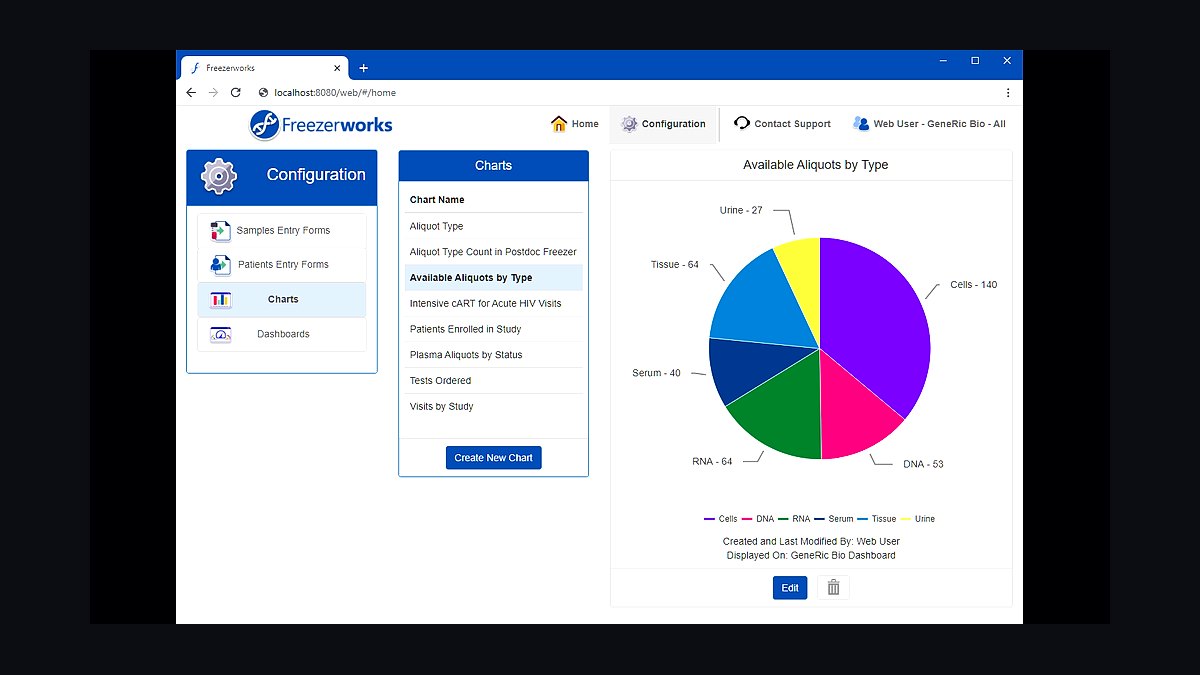Image resolution: width=1200 pixels, height=675 pixels.
Task: Open Configuration in navigation bar
Action: point(663,124)
